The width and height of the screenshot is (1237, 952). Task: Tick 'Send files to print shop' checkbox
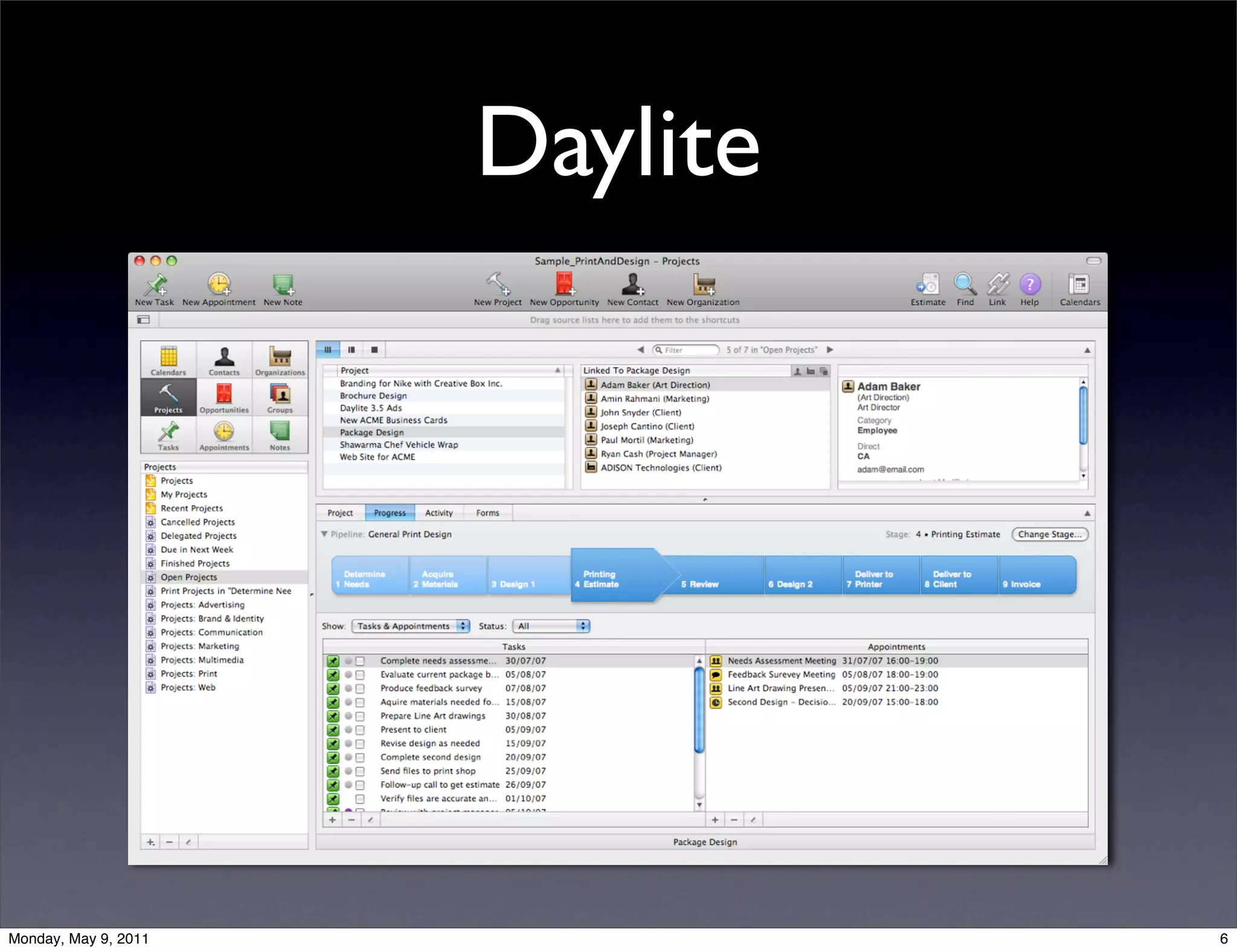click(x=360, y=771)
